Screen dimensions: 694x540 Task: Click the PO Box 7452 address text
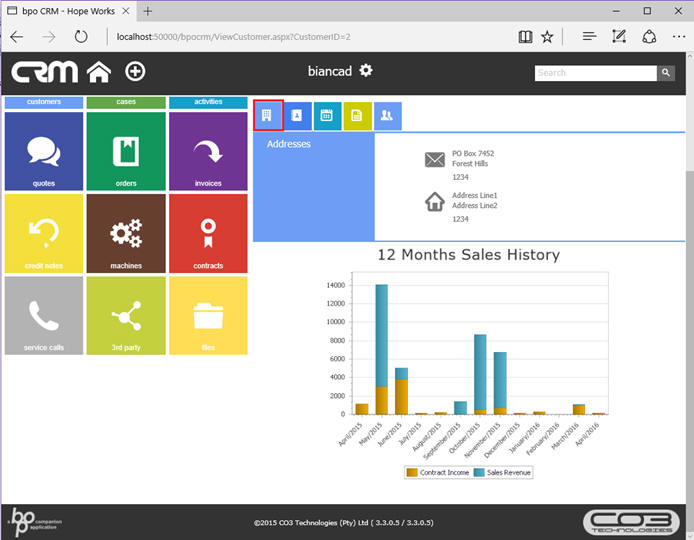[473, 154]
